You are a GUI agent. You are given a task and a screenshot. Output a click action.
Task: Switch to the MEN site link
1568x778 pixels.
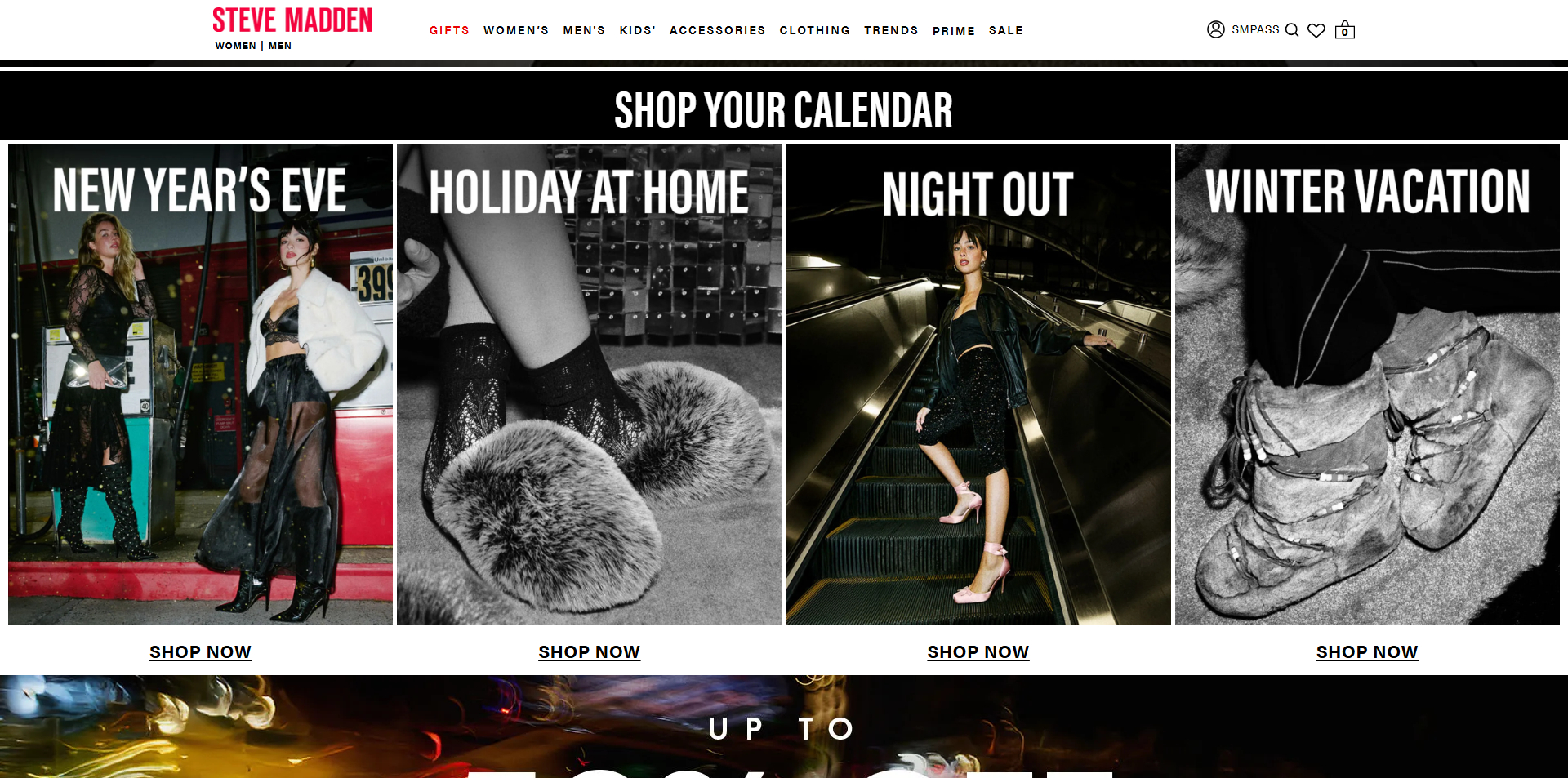[x=280, y=46]
